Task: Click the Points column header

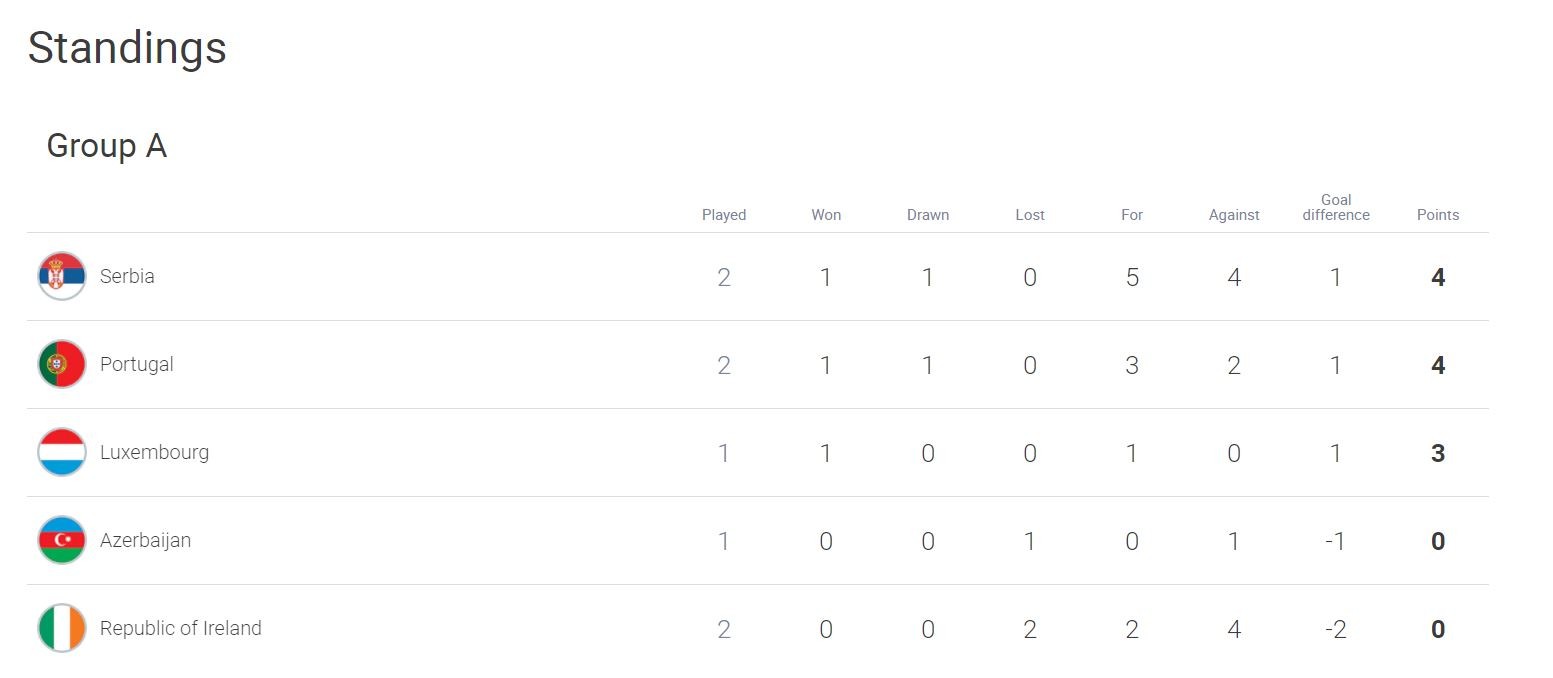Action: click(x=1438, y=215)
